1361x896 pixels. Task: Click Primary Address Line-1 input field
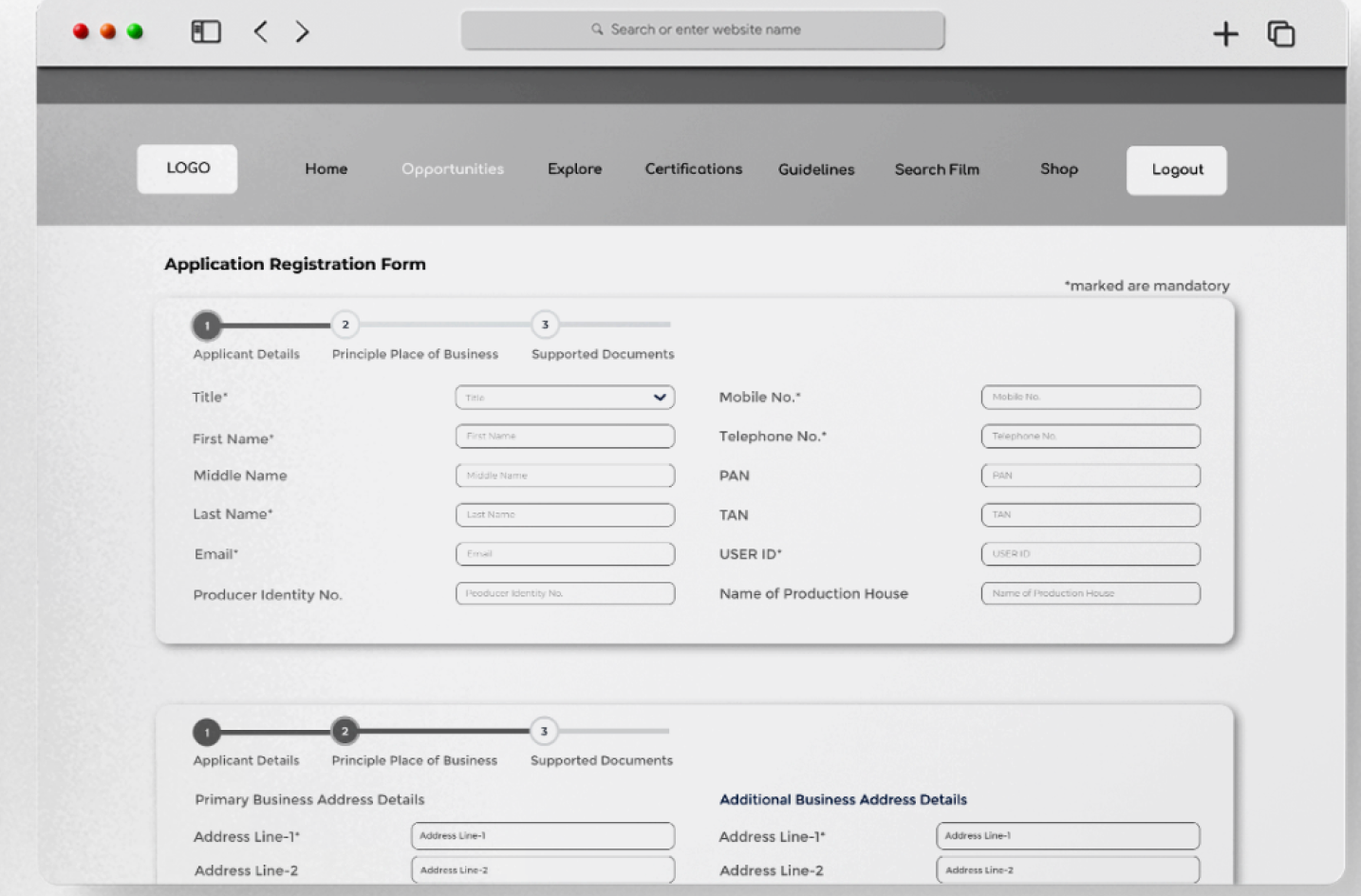[543, 836]
